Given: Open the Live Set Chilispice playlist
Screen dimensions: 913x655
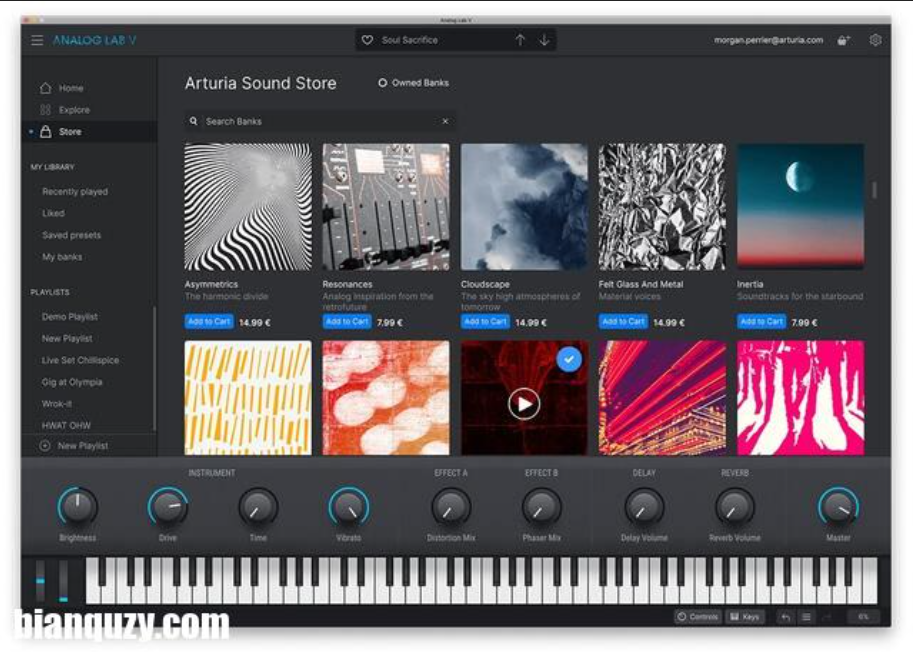Looking at the screenshot, I should click(x=80, y=360).
